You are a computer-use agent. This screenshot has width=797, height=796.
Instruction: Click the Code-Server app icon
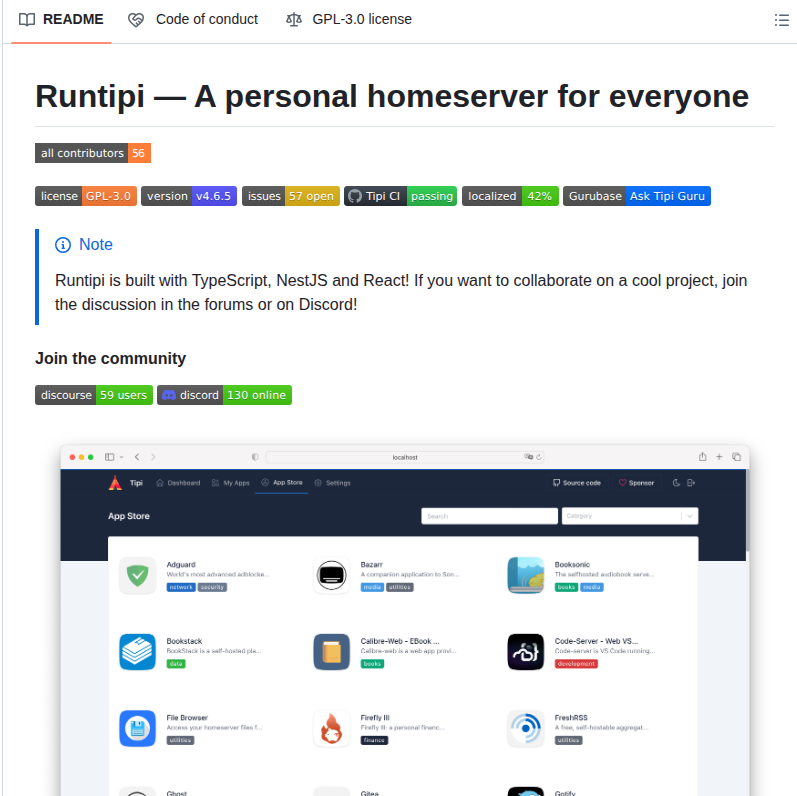click(526, 652)
